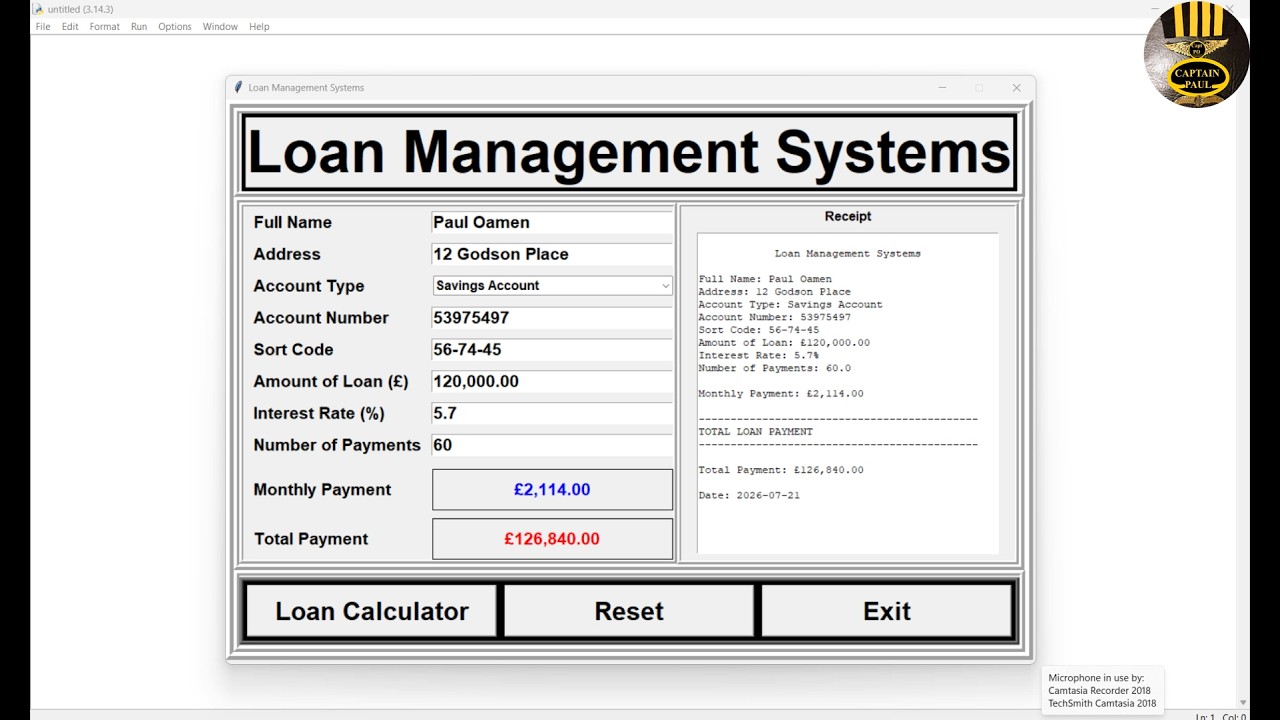Image resolution: width=1280 pixels, height=720 pixels.
Task: Click the Interest Rate input field
Action: pos(552,413)
